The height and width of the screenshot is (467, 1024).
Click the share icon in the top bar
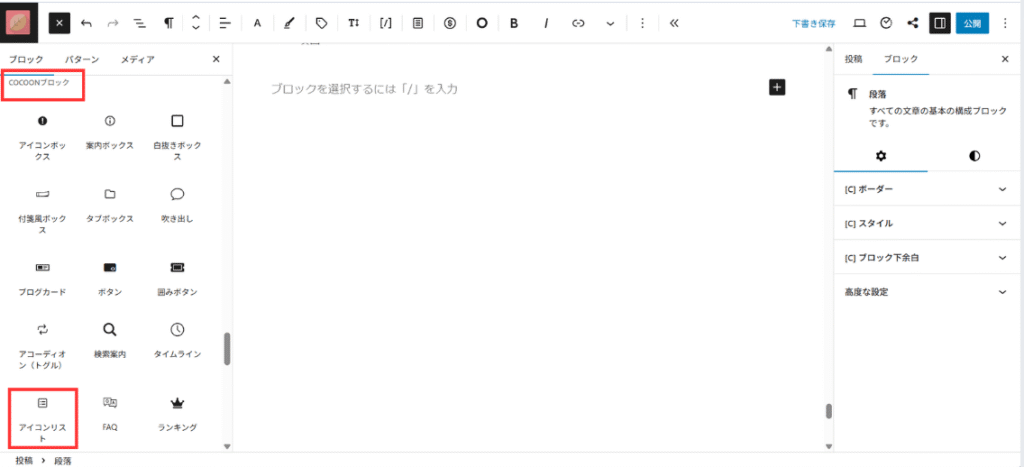(x=913, y=23)
